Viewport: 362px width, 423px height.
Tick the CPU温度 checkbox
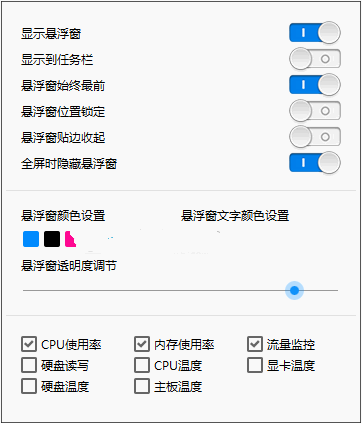[142, 365]
